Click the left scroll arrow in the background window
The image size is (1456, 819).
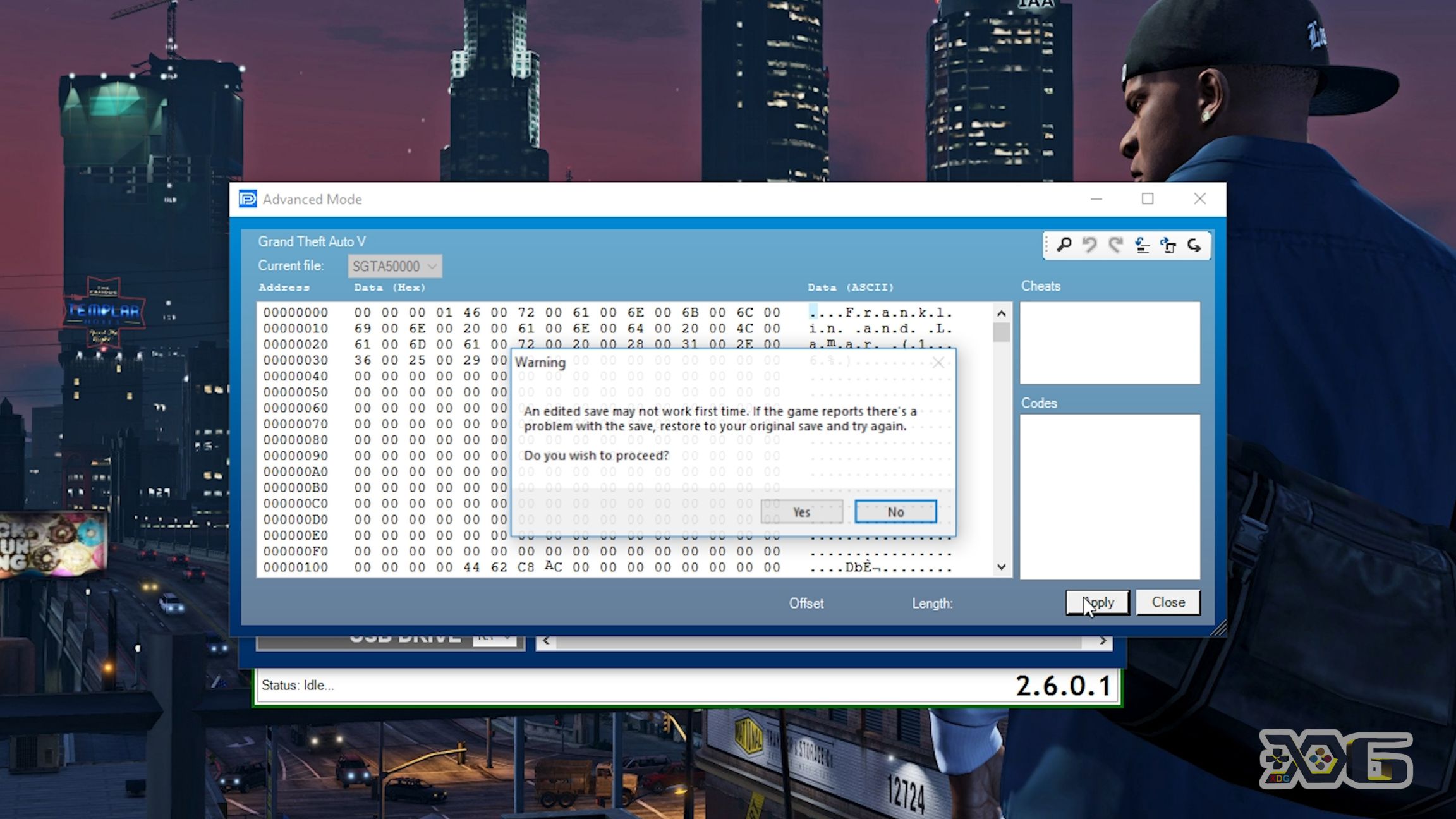pyautogui.click(x=546, y=641)
